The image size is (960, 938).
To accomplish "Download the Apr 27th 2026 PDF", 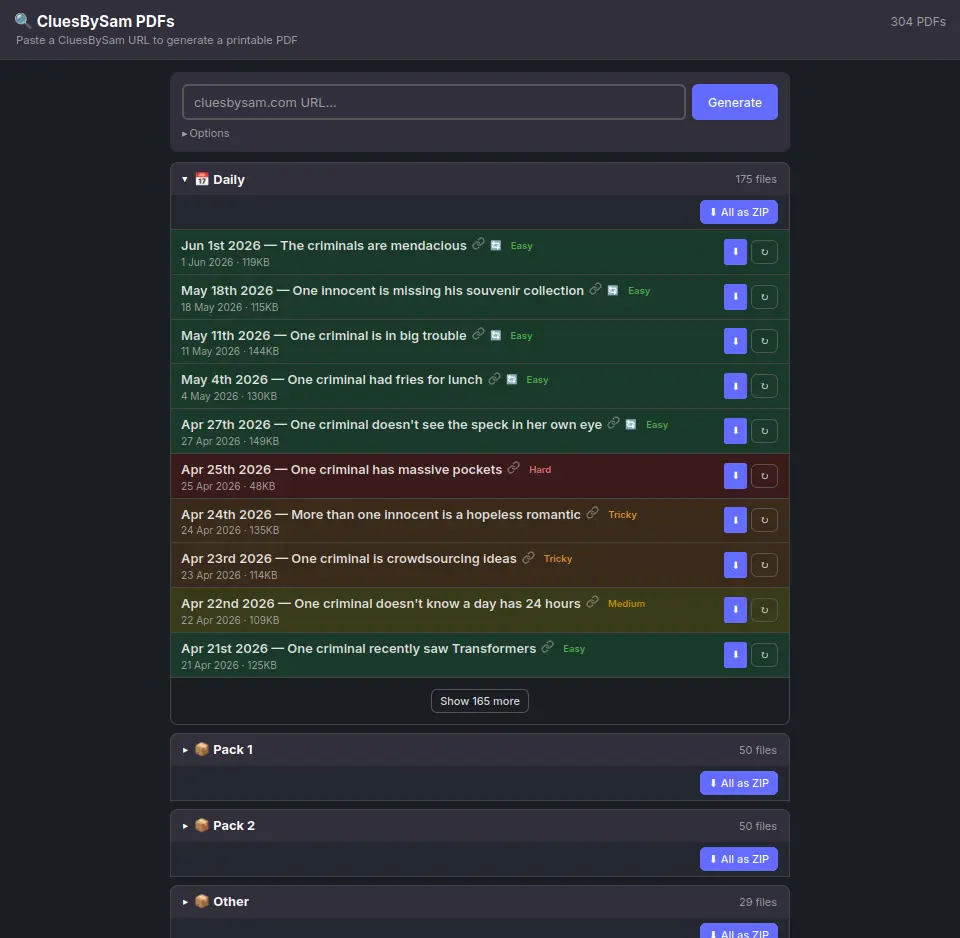I will 735,431.
